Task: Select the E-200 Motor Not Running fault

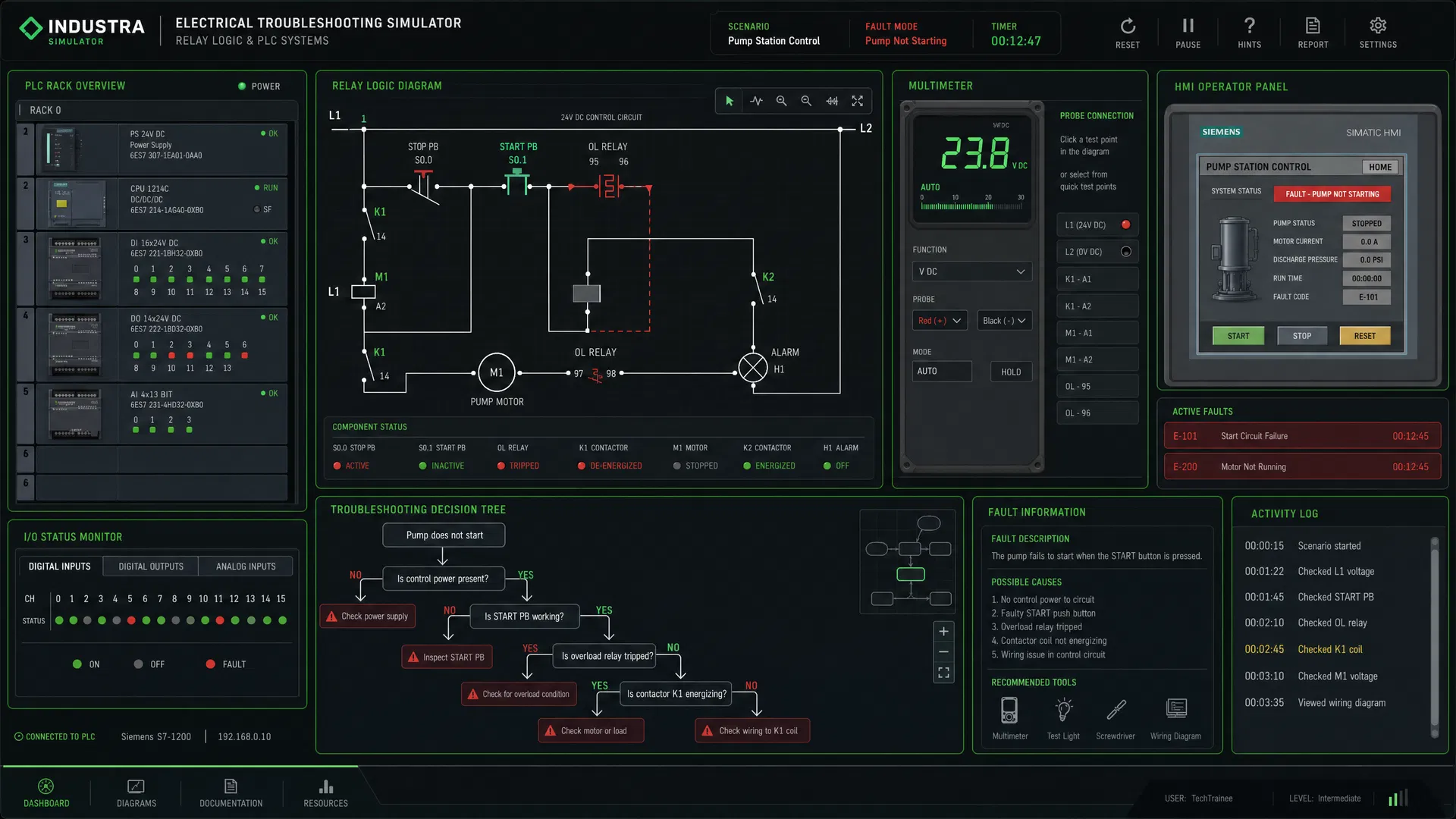Action: pos(1301,467)
